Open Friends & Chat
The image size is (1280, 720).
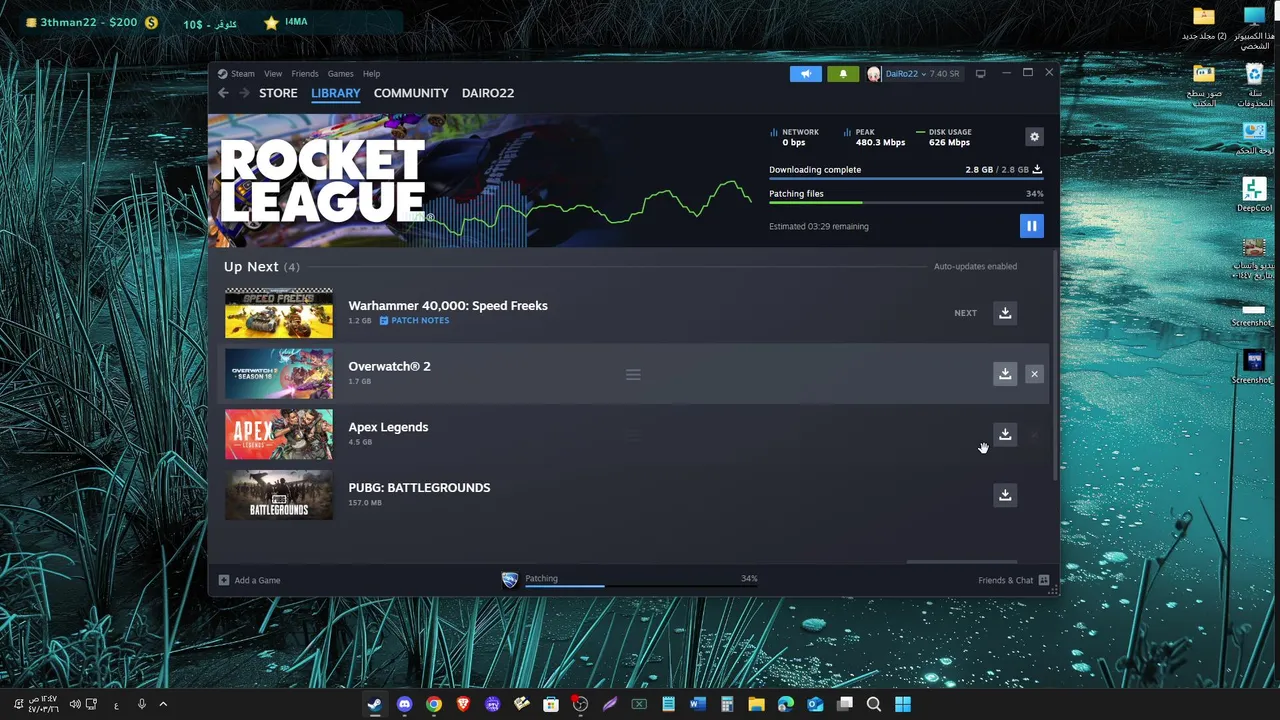[x=1013, y=580]
